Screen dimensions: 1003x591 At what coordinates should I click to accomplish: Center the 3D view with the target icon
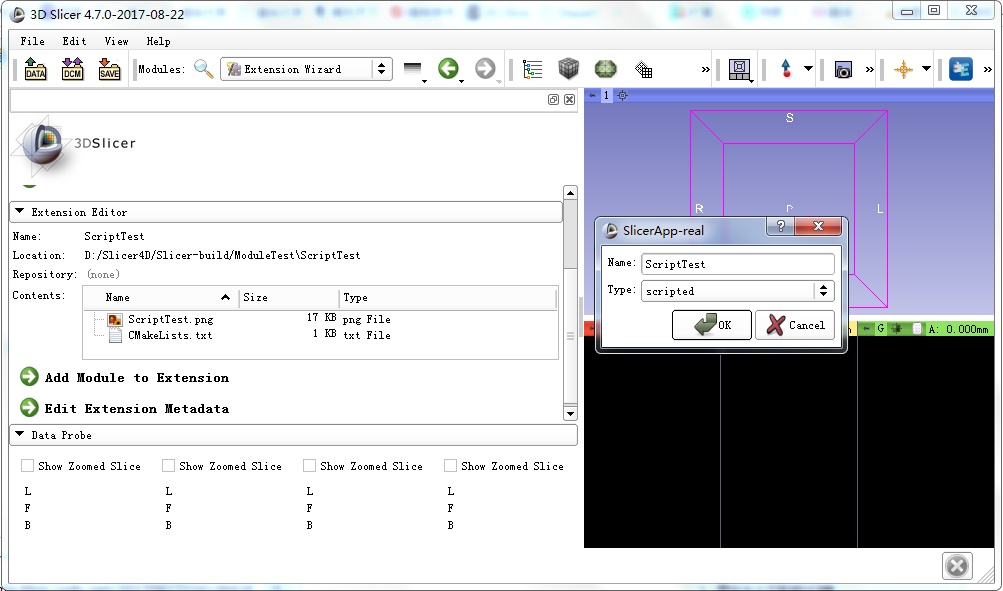pos(622,95)
